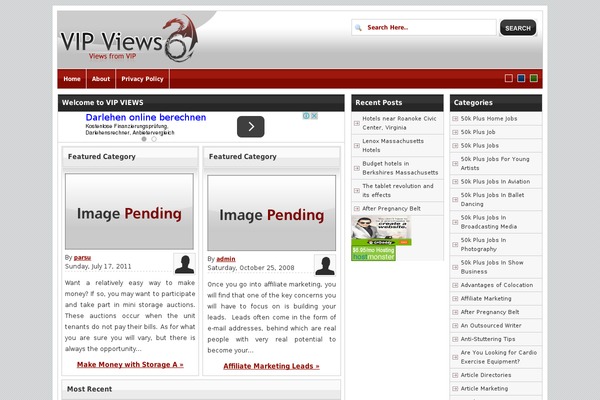Open 50k Plus Jobs In Ballet Dancing
This screenshot has width=600, height=400.
pyautogui.click(x=492, y=199)
